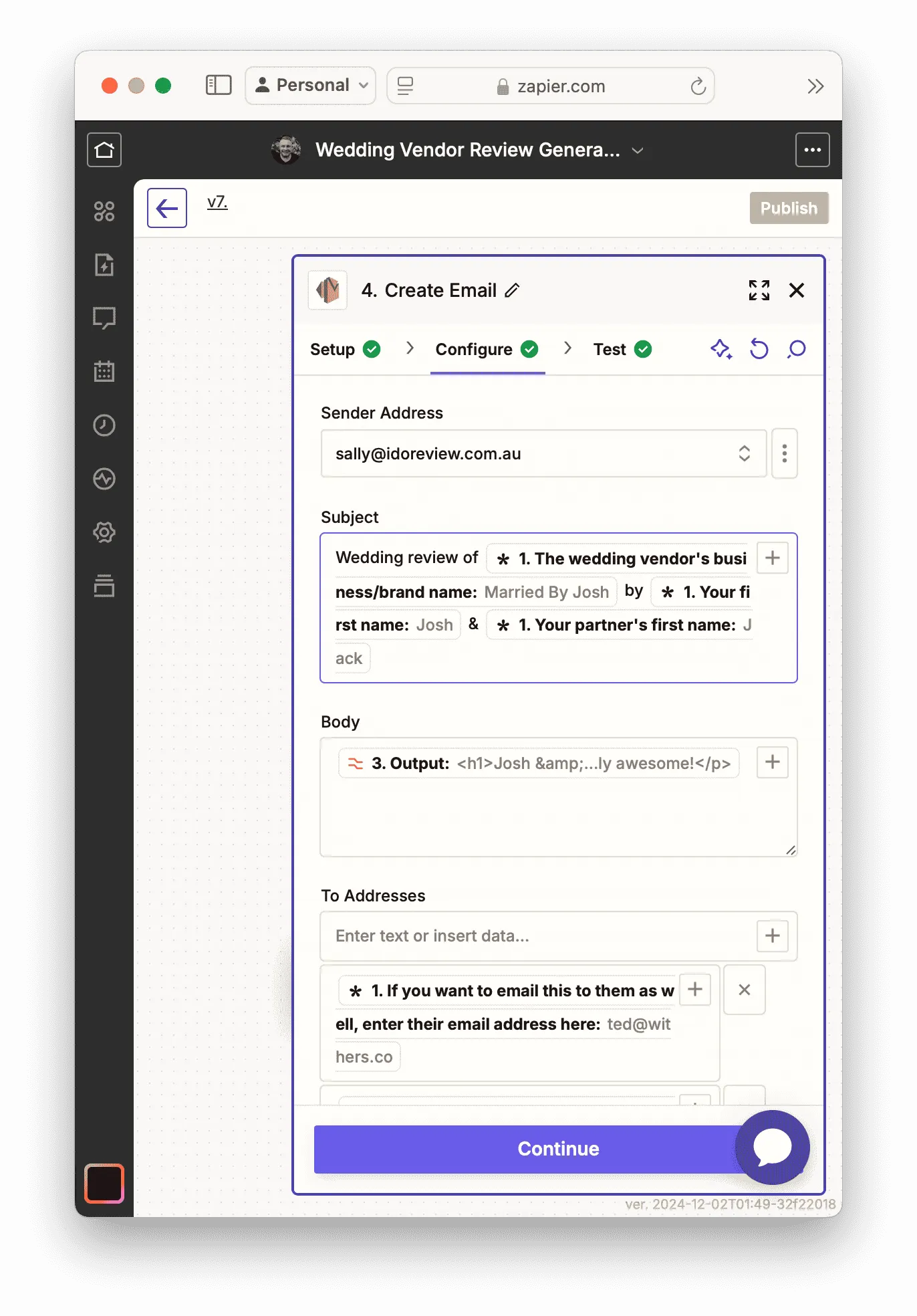The width and height of the screenshot is (917, 1316).
Task: Show more browser toolbar items
Action: coord(815,86)
